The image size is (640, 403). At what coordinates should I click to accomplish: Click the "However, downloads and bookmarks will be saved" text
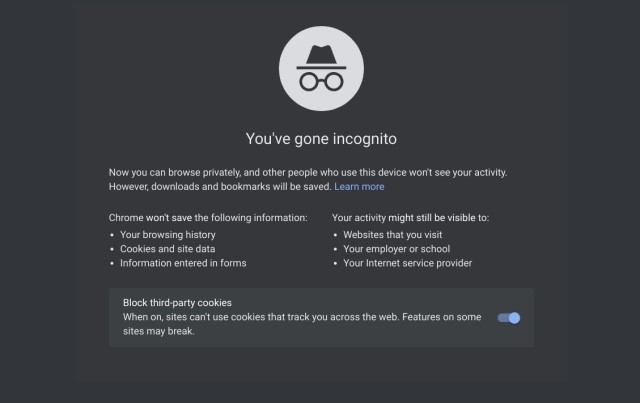tap(219, 187)
